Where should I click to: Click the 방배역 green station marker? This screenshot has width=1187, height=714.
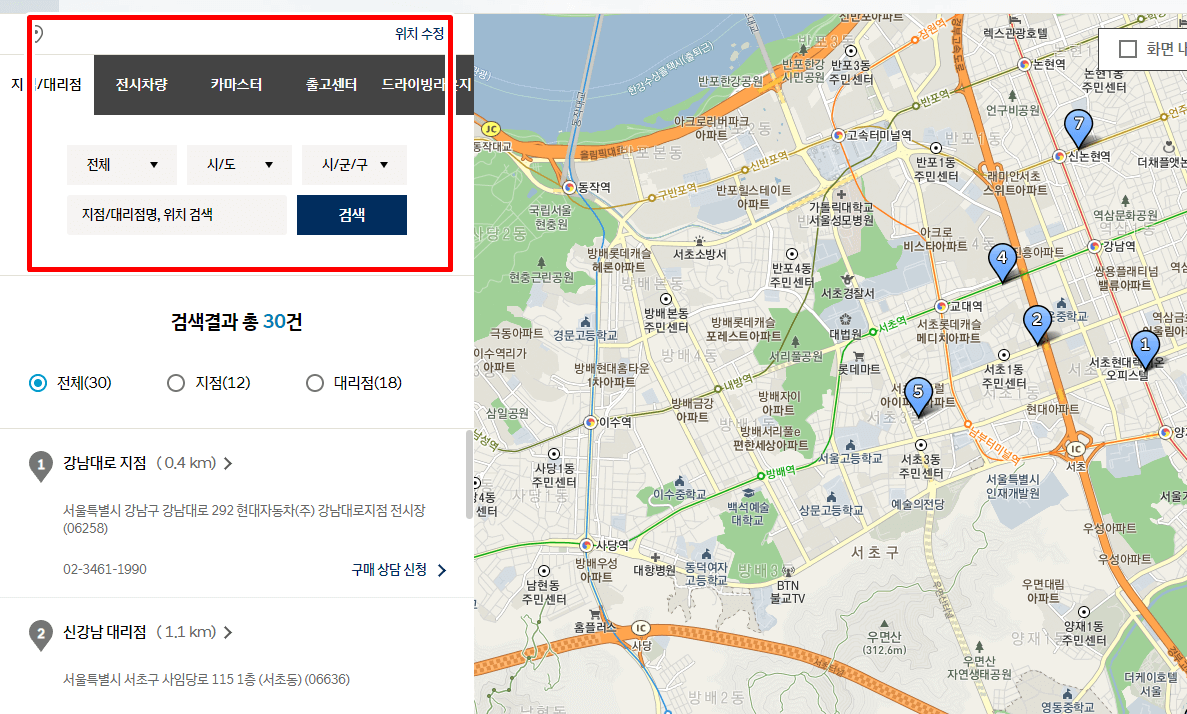pyautogui.click(x=761, y=476)
